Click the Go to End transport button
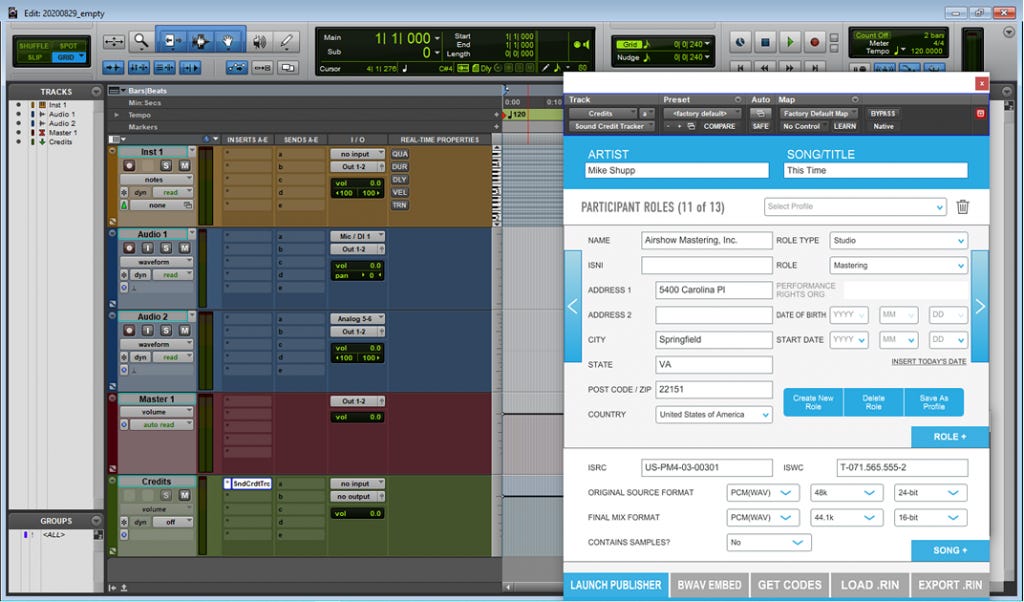The image size is (1024, 602). [814, 67]
